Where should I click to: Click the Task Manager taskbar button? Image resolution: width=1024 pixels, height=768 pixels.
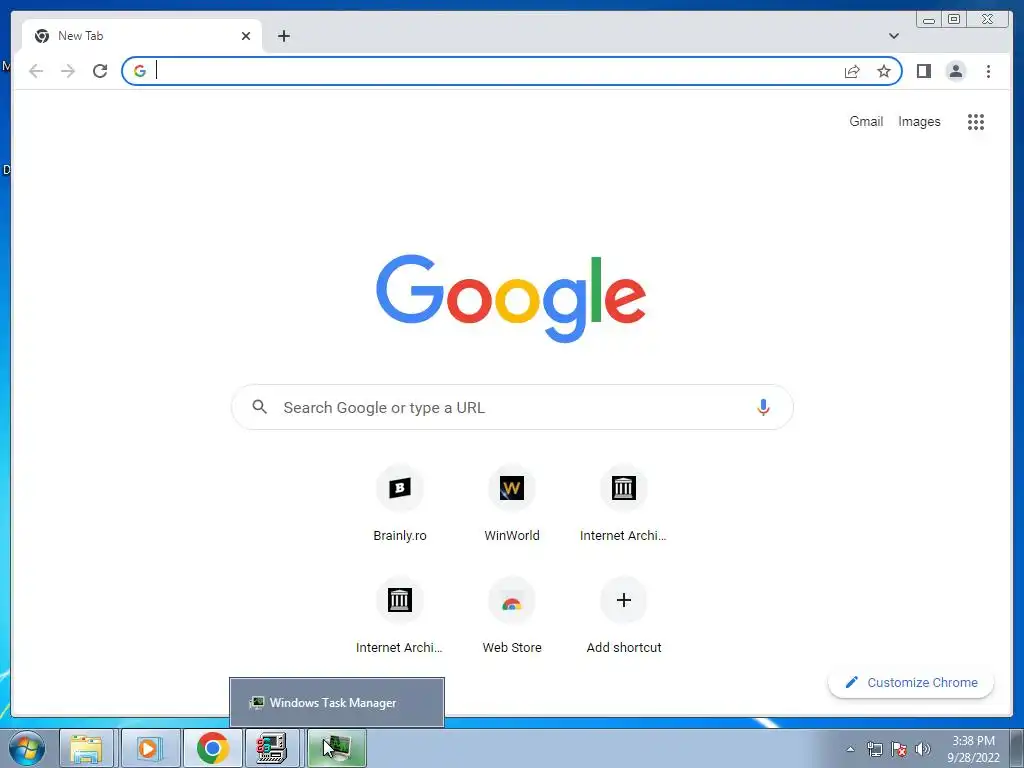tap(336, 748)
